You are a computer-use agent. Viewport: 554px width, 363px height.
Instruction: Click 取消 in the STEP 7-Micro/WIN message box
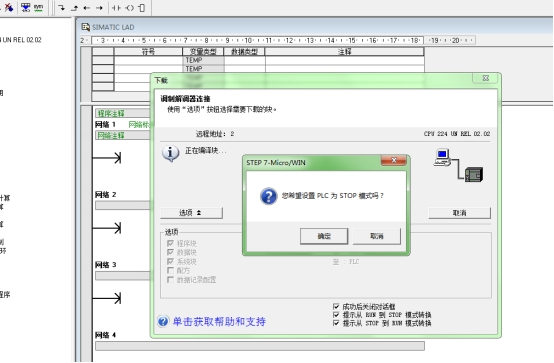pos(377,236)
